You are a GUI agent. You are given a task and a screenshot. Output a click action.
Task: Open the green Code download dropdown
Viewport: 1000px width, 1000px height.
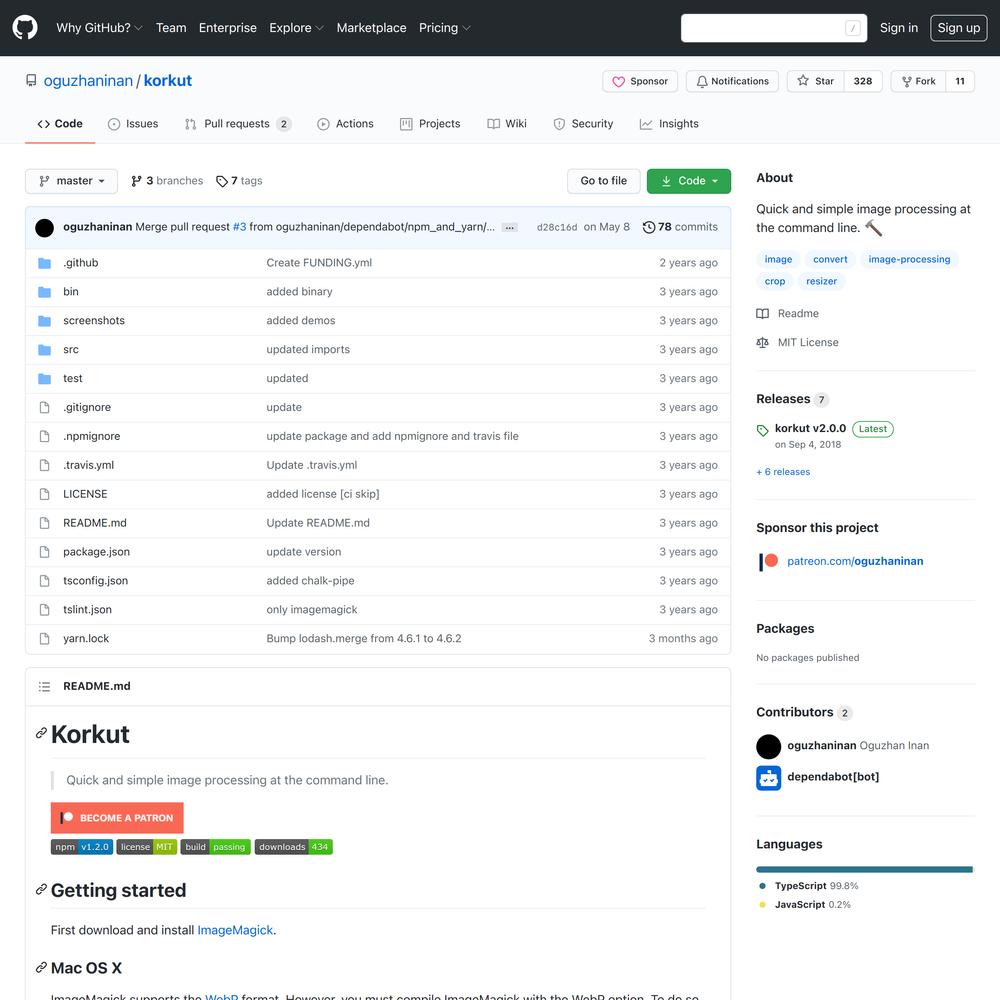click(689, 181)
